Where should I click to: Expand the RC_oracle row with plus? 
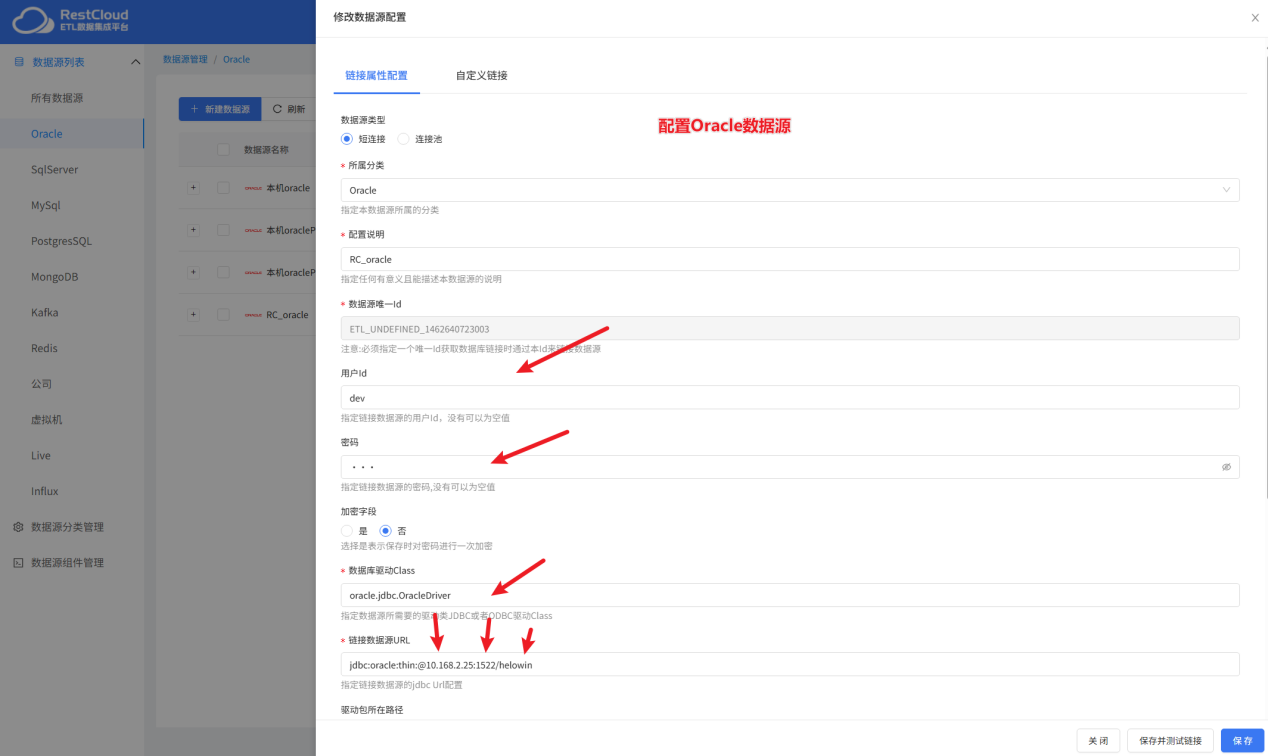193,315
